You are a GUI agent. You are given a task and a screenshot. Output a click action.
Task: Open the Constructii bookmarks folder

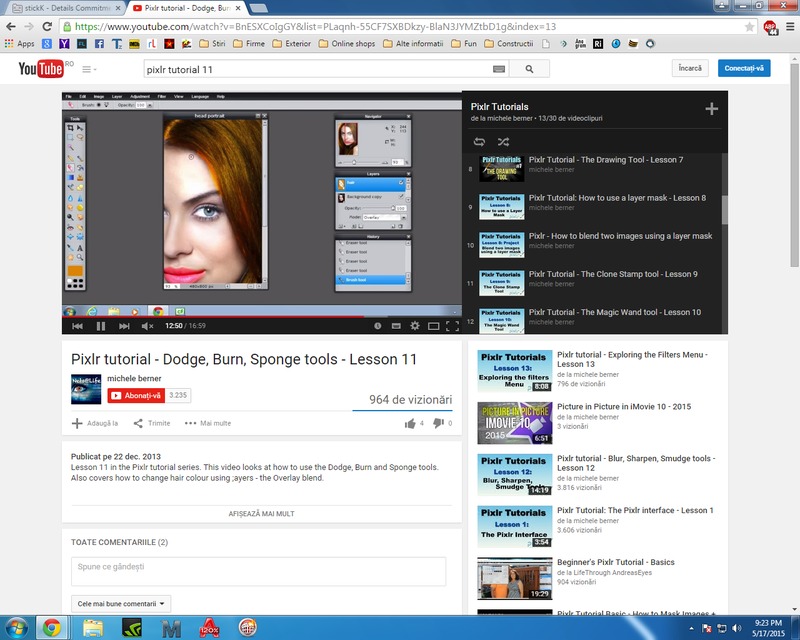coord(509,44)
